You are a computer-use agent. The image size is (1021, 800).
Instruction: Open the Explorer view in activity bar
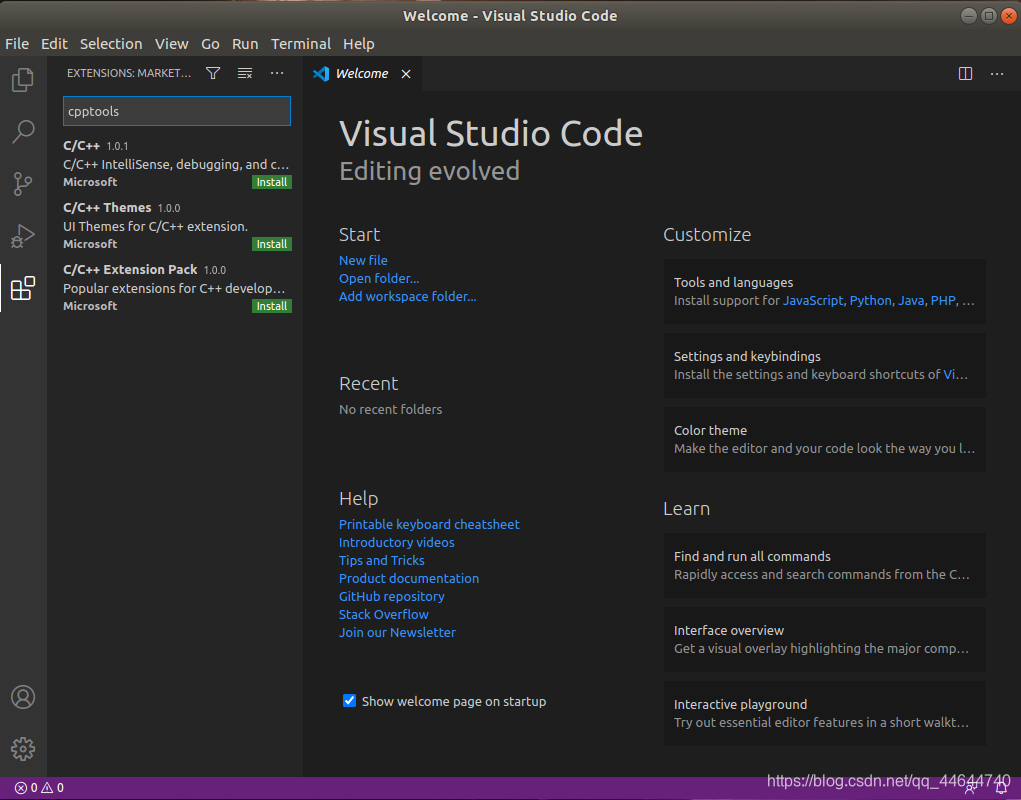point(23,80)
